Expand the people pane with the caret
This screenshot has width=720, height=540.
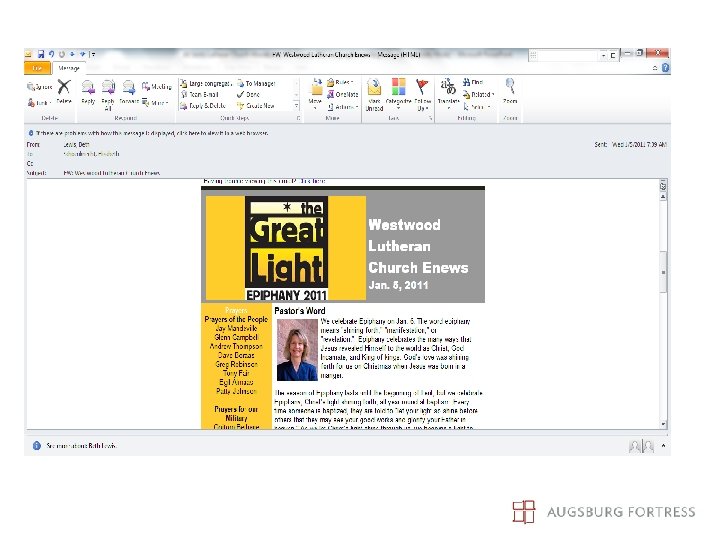663,445
